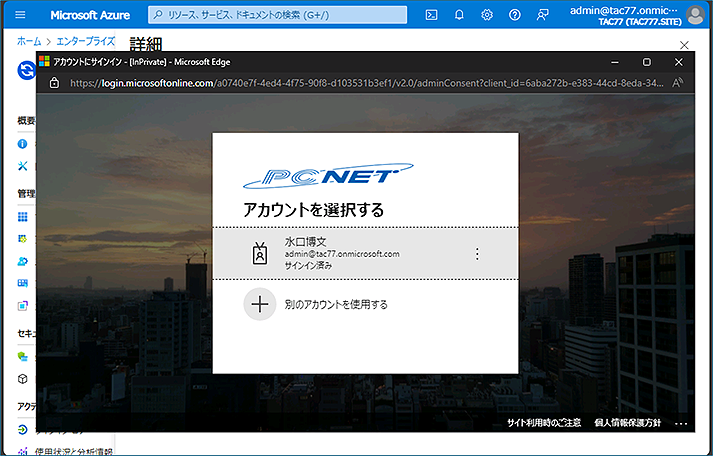Screen dimensions: 713x456
Task: Choose 別のアカウントを使用する
Action: point(336,304)
